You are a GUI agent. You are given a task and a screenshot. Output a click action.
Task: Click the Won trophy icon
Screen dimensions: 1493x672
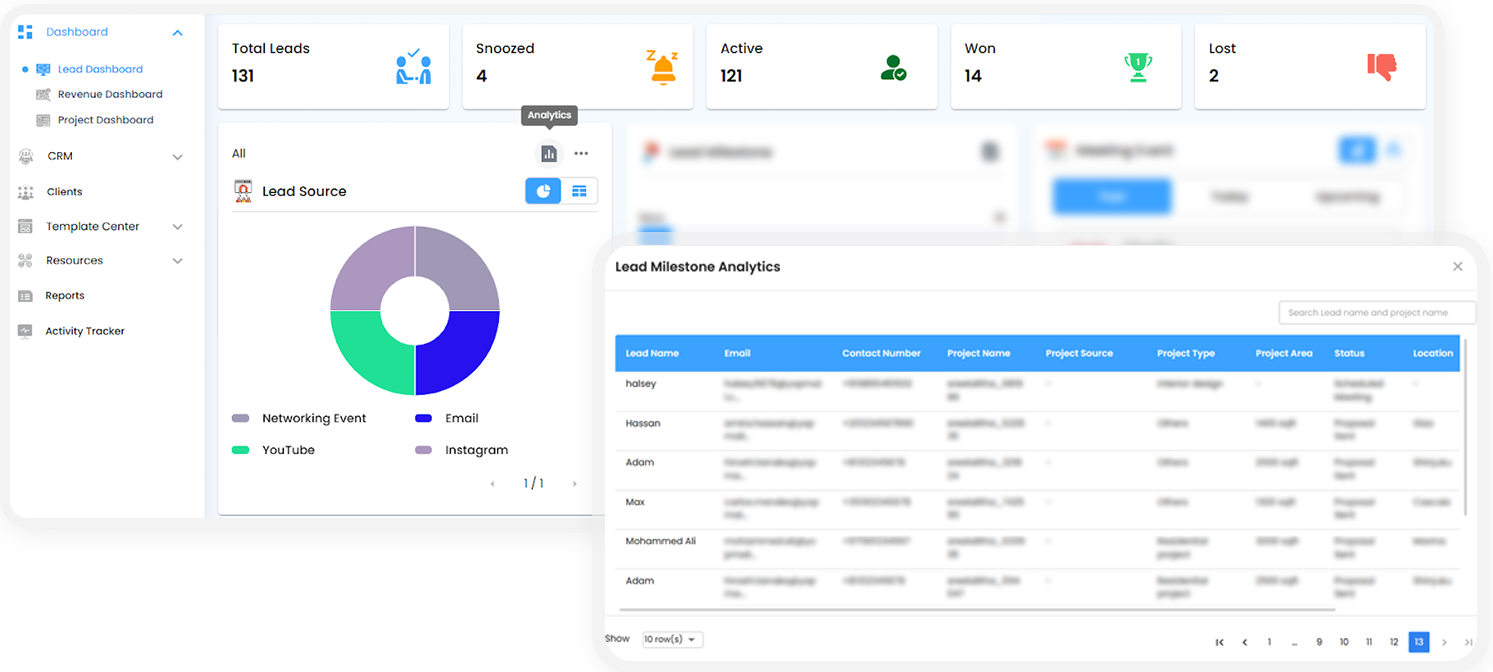coord(1138,67)
